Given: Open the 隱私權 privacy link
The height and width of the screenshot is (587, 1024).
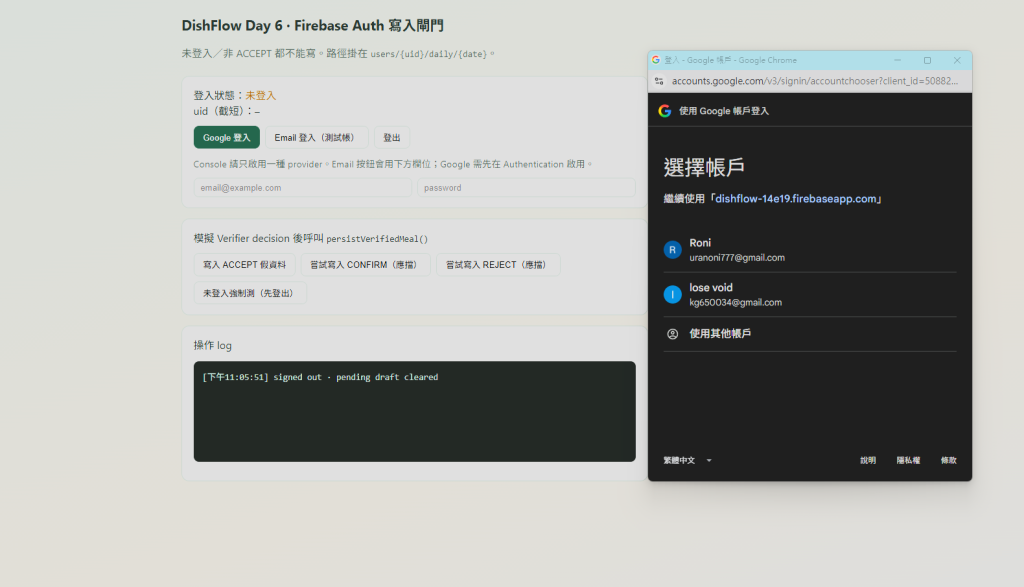Looking at the screenshot, I should coord(908,460).
